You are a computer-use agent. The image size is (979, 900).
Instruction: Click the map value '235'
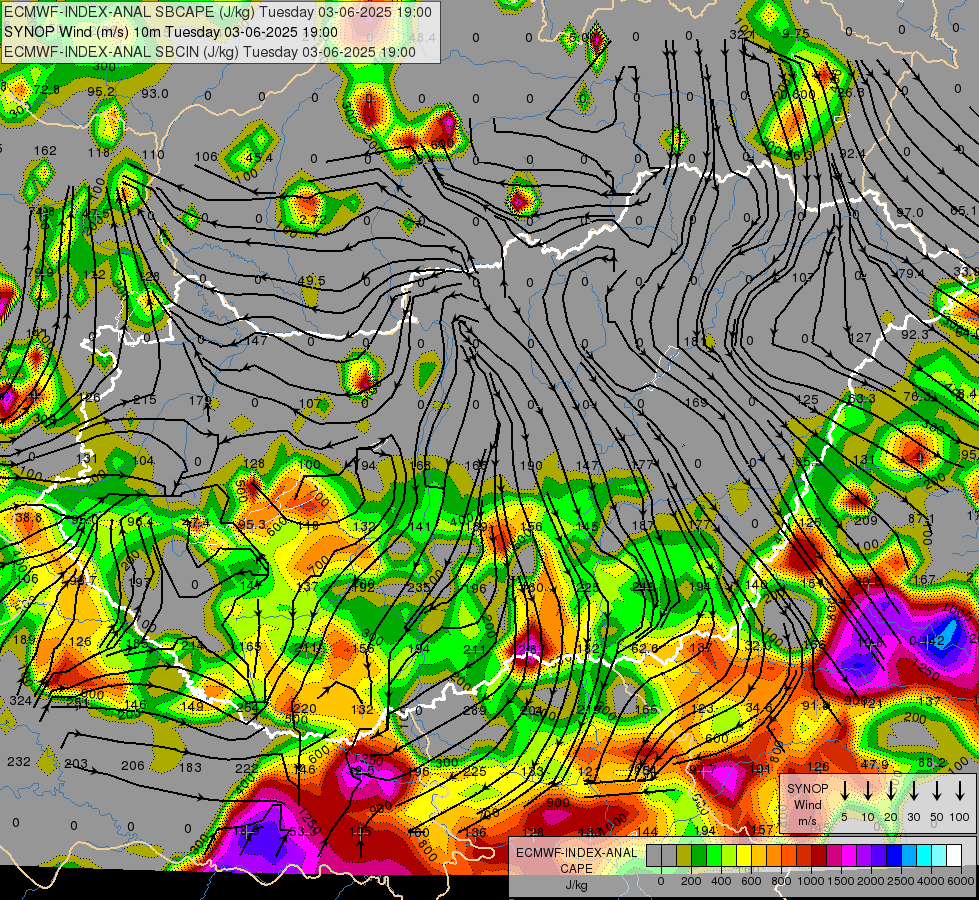[419, 587]
